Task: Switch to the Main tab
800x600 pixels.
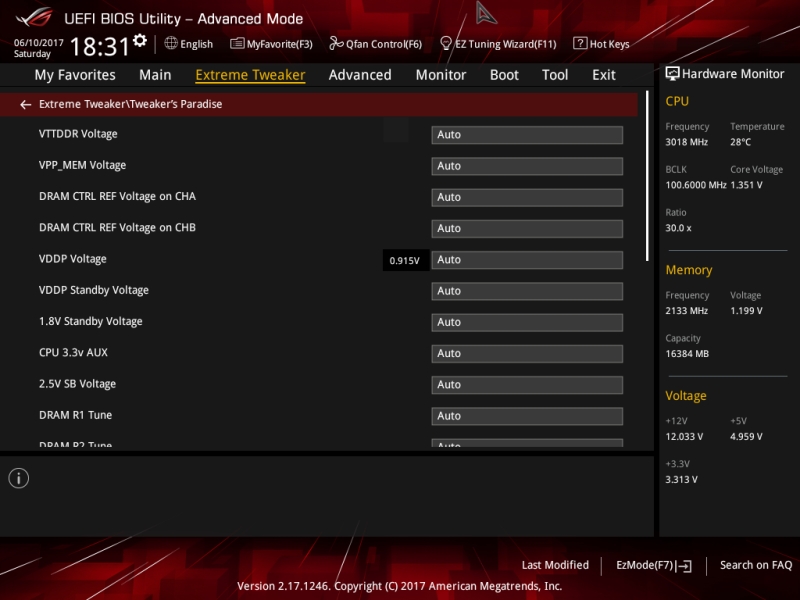Action: (x=155, y=75)
